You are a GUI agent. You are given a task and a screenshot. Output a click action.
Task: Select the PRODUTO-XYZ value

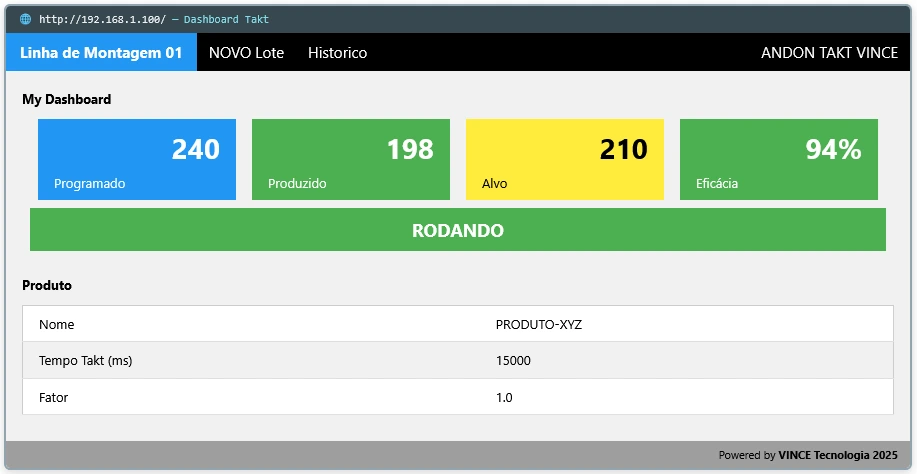pyautogui.click(x=539, y=324)
